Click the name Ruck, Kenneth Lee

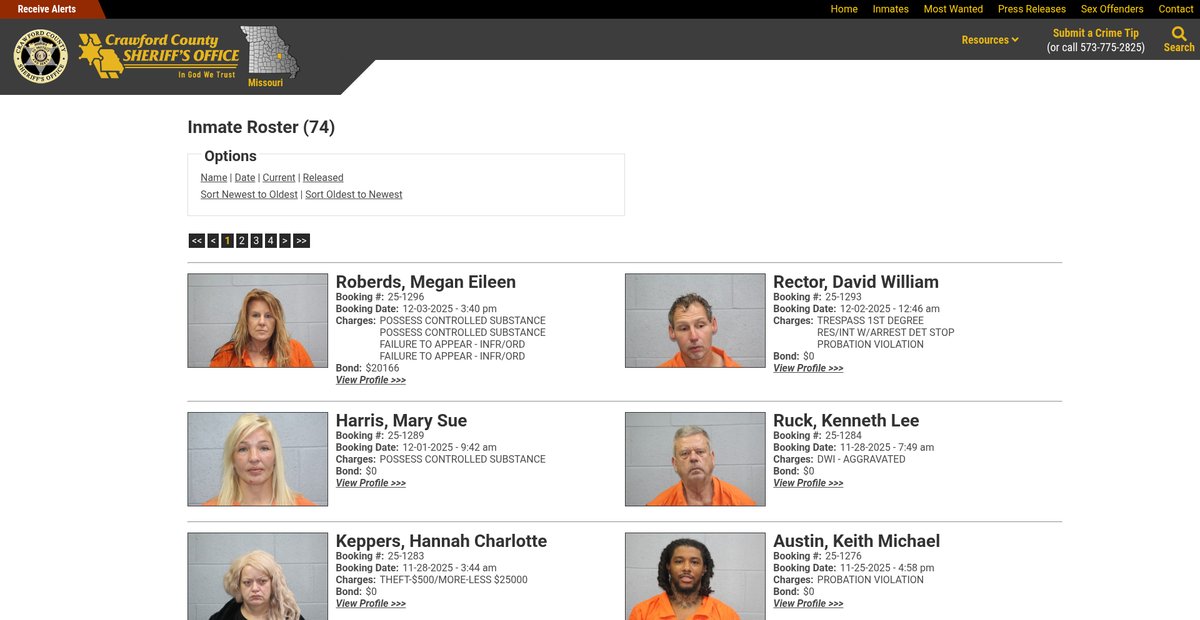(846, 421)
